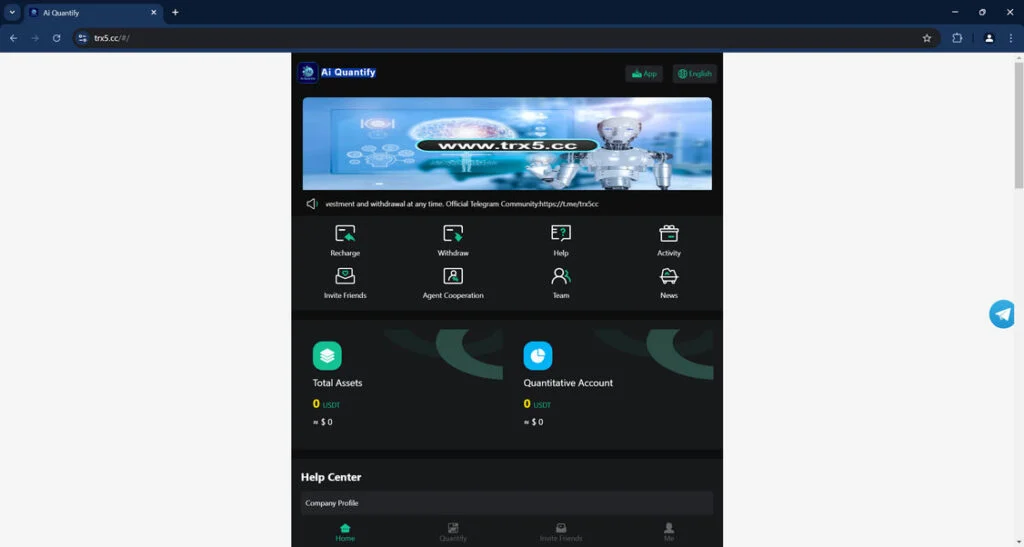This screenshot has width=1024, height=547.
Task: Click the 0 USDT value under Total Assets
Action: coord(326,404)
